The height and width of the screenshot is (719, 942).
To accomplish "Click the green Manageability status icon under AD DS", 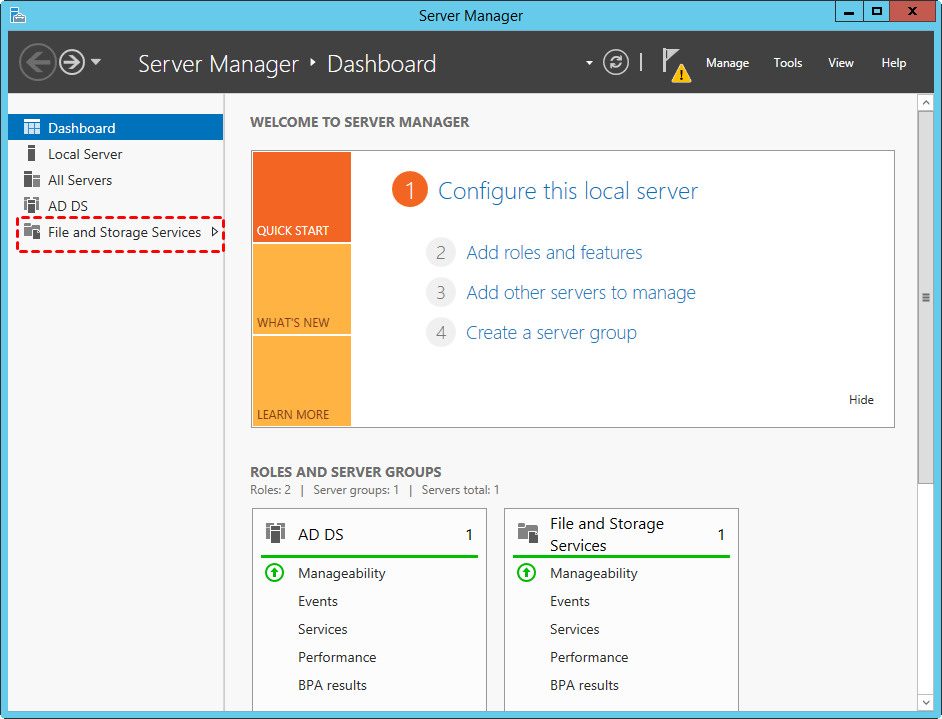I will pyautogui.click(x=274, y=573).
